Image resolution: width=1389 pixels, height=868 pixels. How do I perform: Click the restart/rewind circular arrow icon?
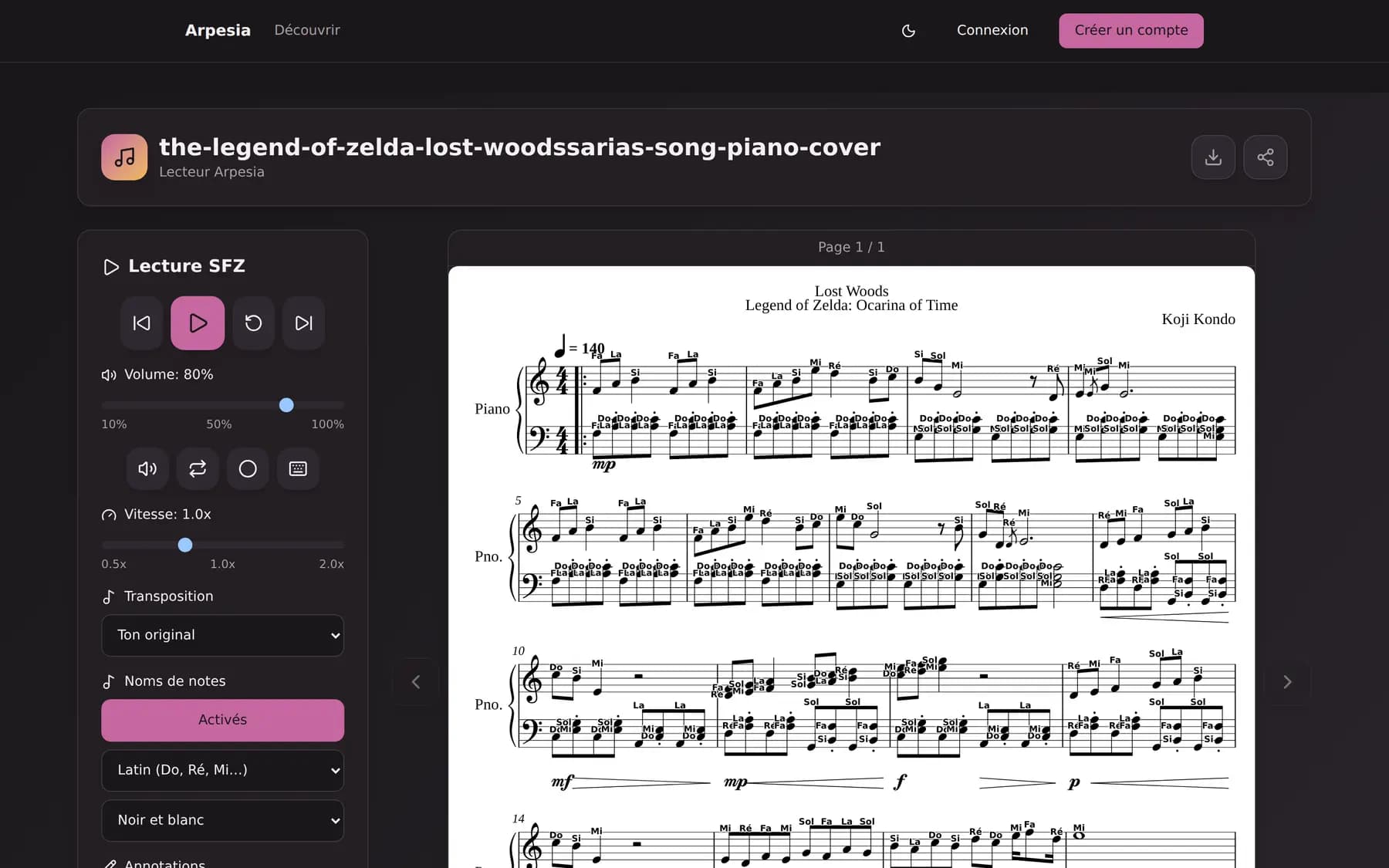253,323
